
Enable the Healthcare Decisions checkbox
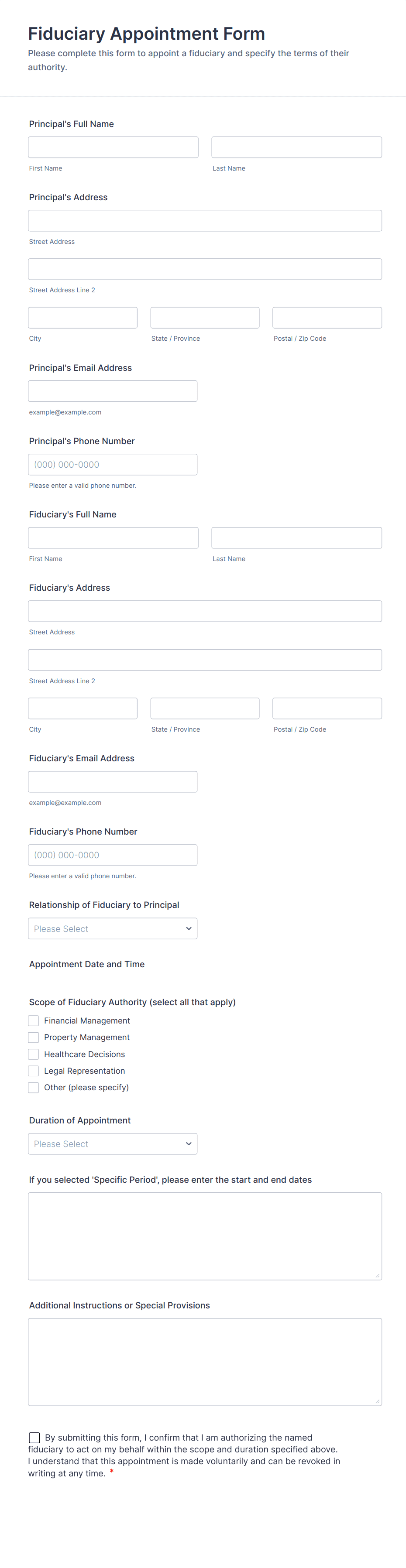(x=34, y=1054)
